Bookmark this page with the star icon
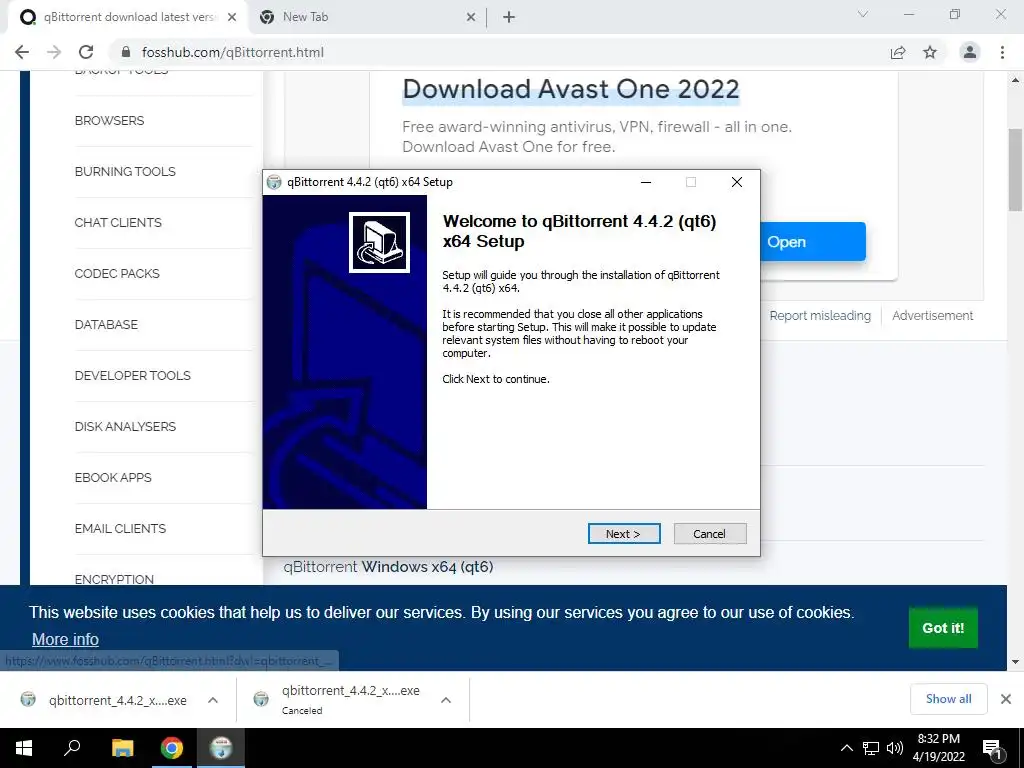The height and width of the screenshot is (768, 1024). (x=930, y=52)
